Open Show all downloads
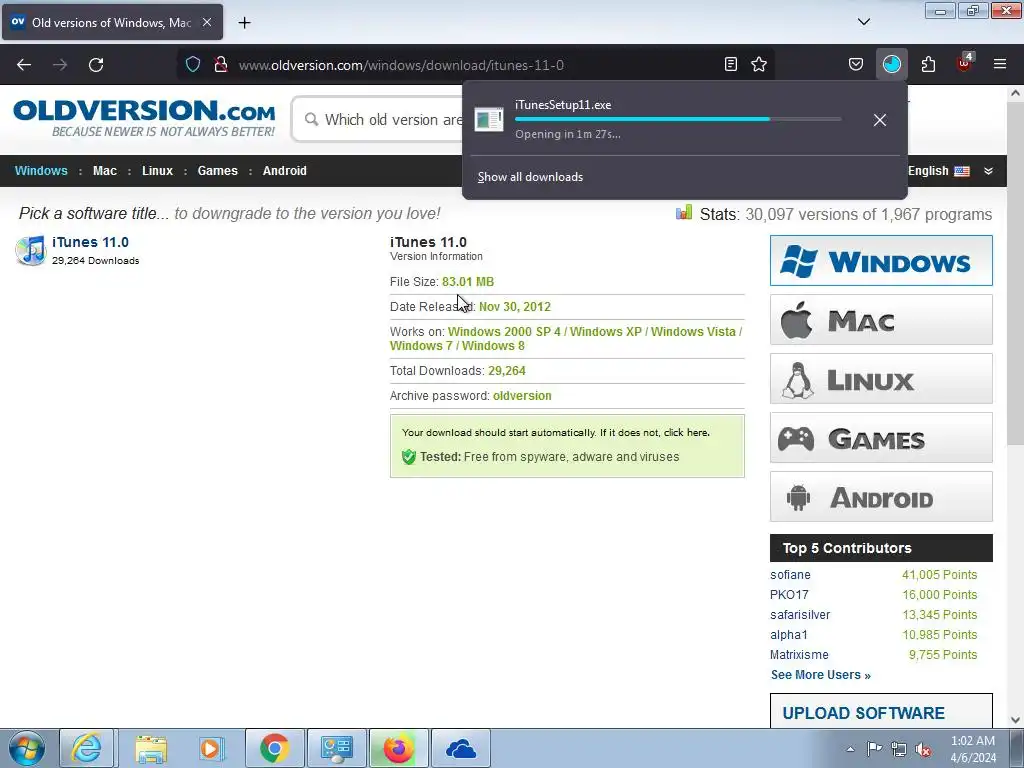The image size is (1024, 768). tap(530, 177)
